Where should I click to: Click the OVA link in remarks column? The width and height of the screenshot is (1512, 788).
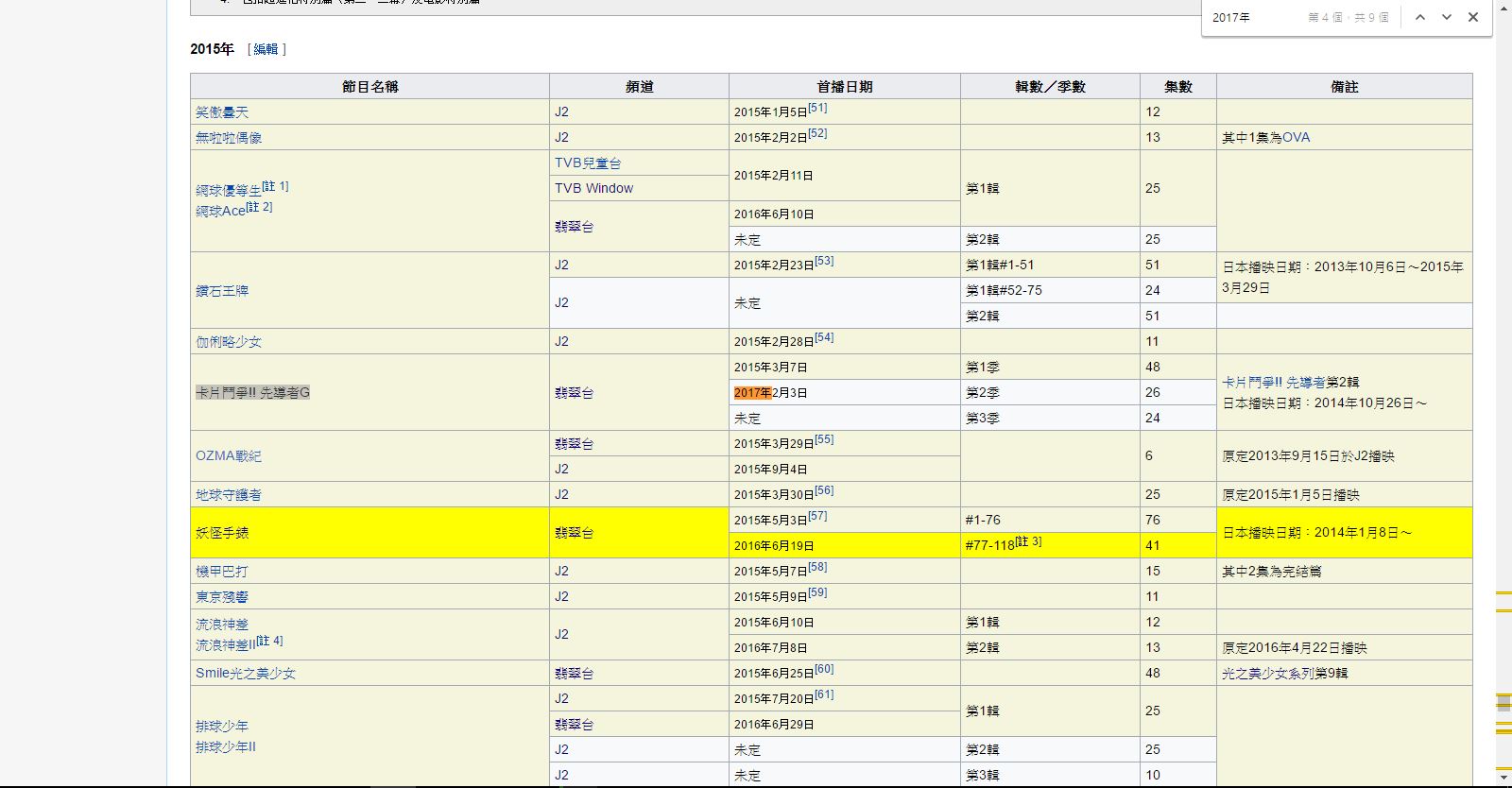click(x=1296, y=137)
